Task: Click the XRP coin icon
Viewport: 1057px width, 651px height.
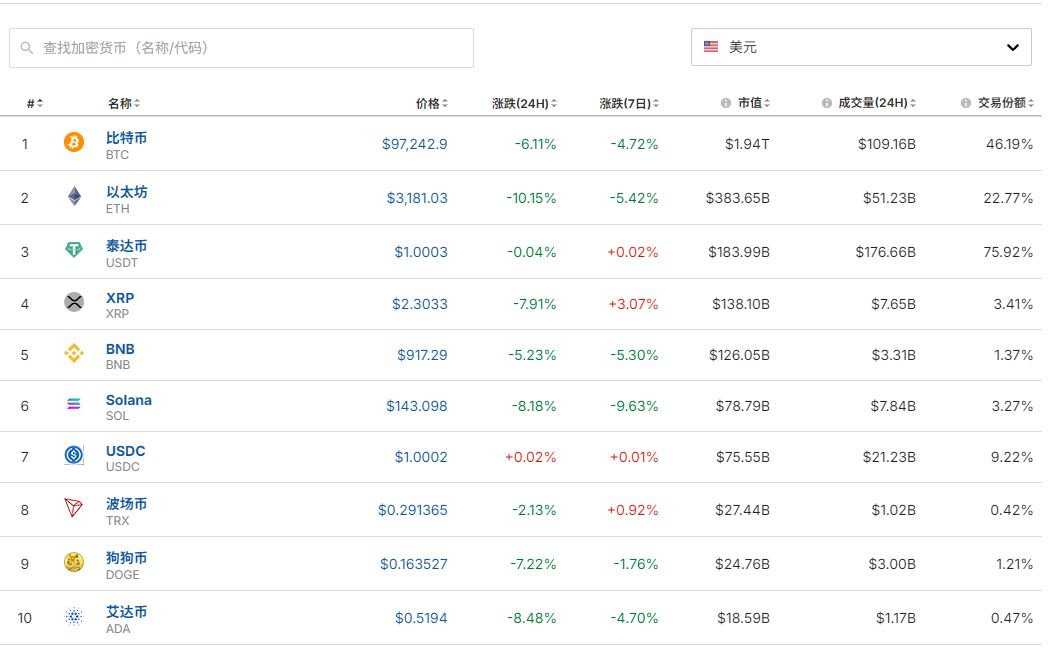Action: coord(74,302)
